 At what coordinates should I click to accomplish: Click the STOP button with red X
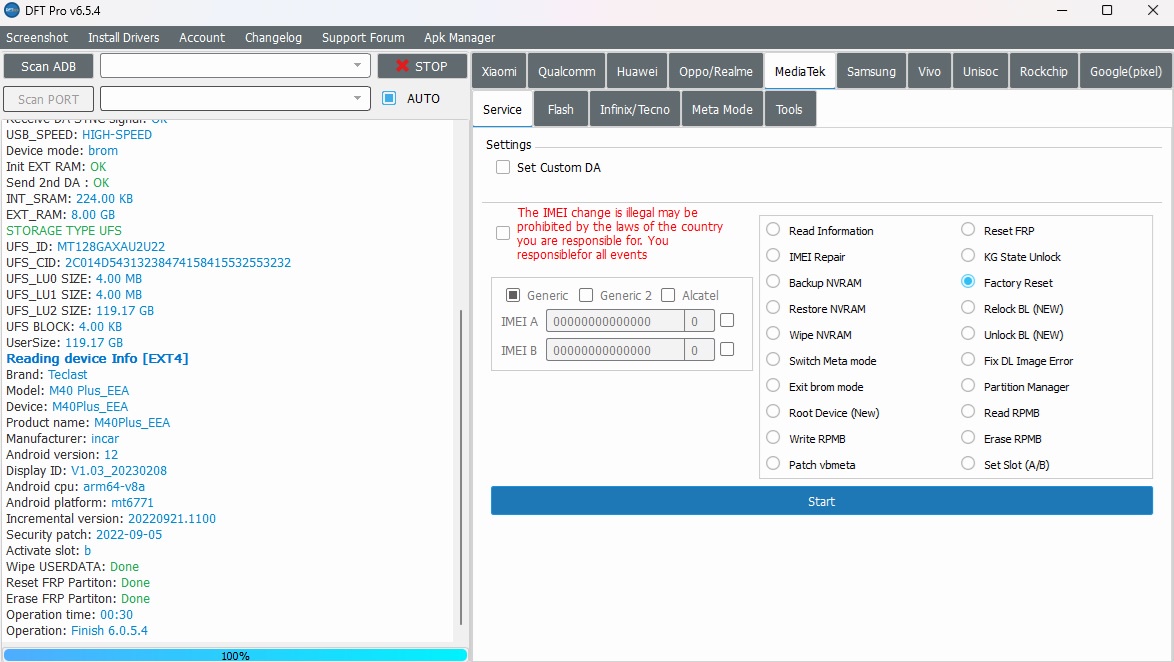coord(422,66)
